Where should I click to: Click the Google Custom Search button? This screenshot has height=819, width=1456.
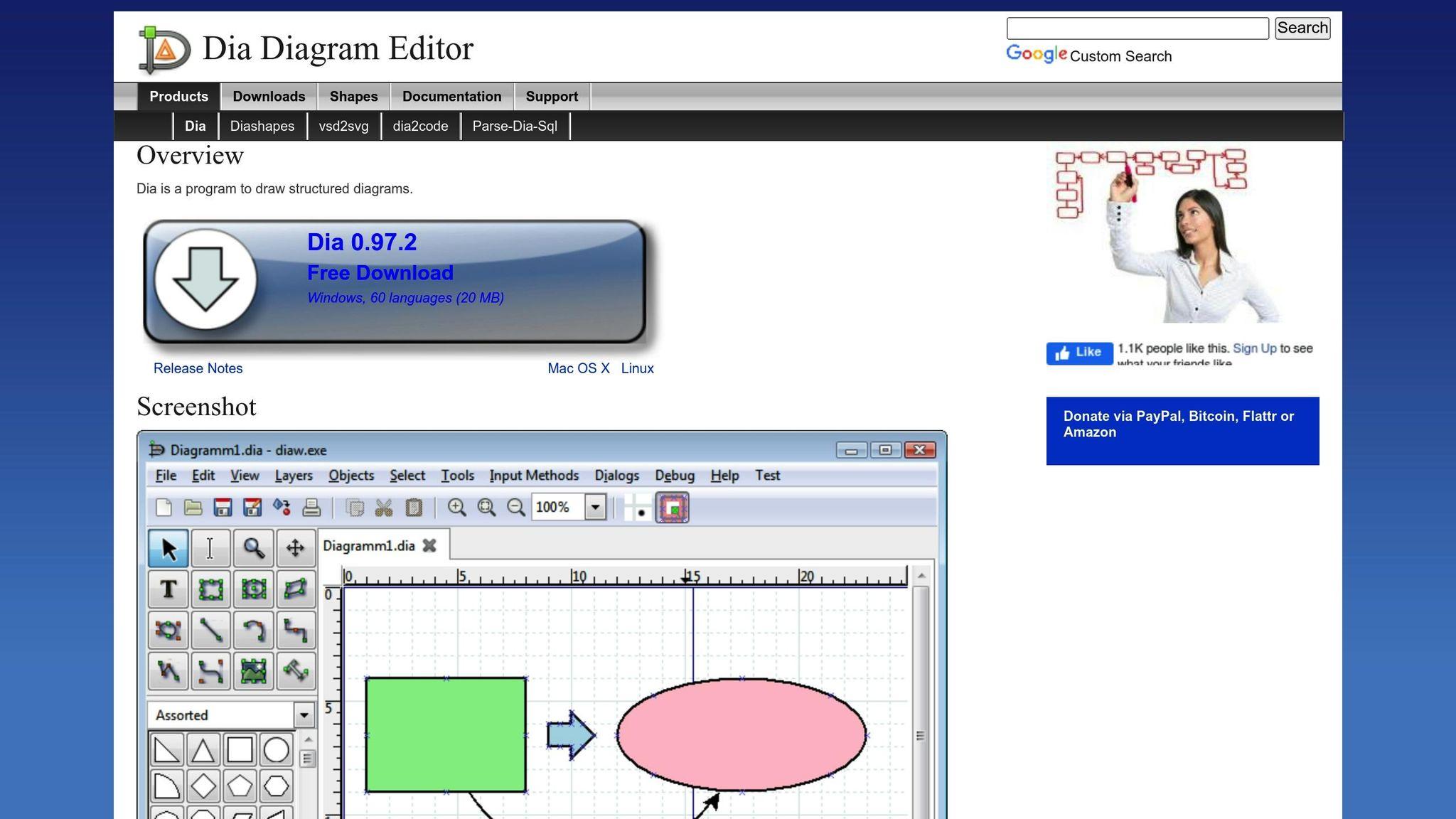1302,28
